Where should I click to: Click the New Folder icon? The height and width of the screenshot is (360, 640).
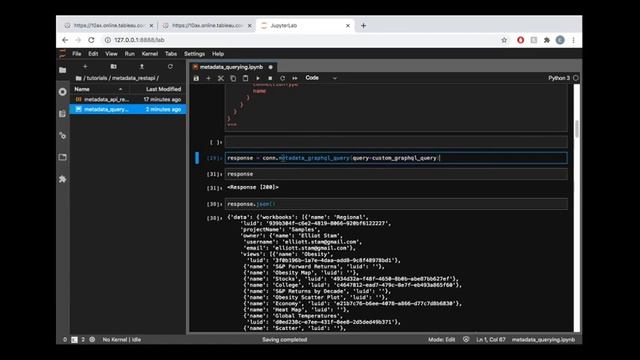tap(113, 67)
